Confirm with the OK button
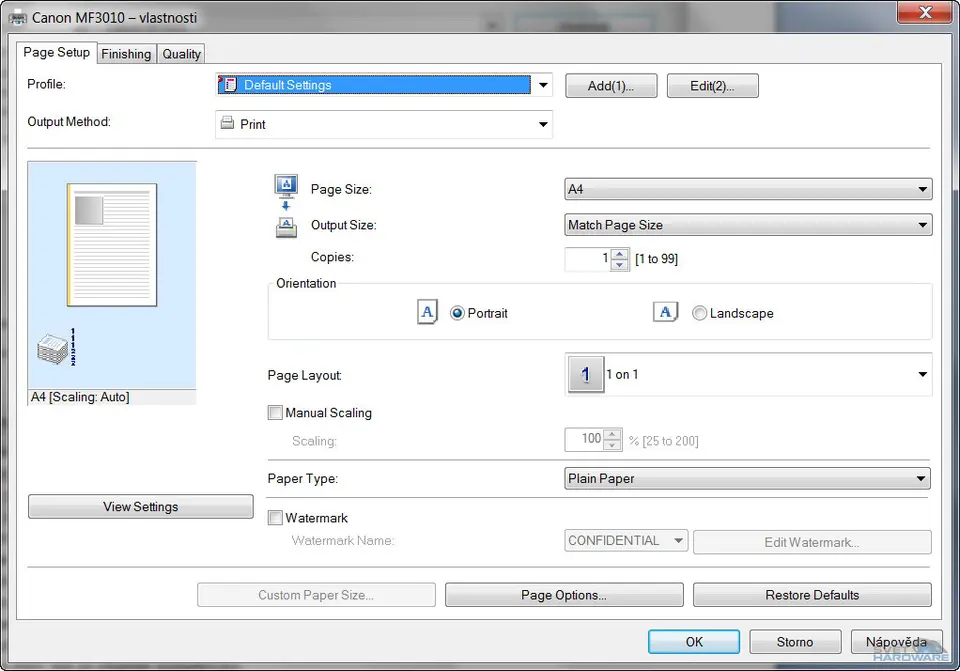The image size is (960, 671). coord(694,642)
